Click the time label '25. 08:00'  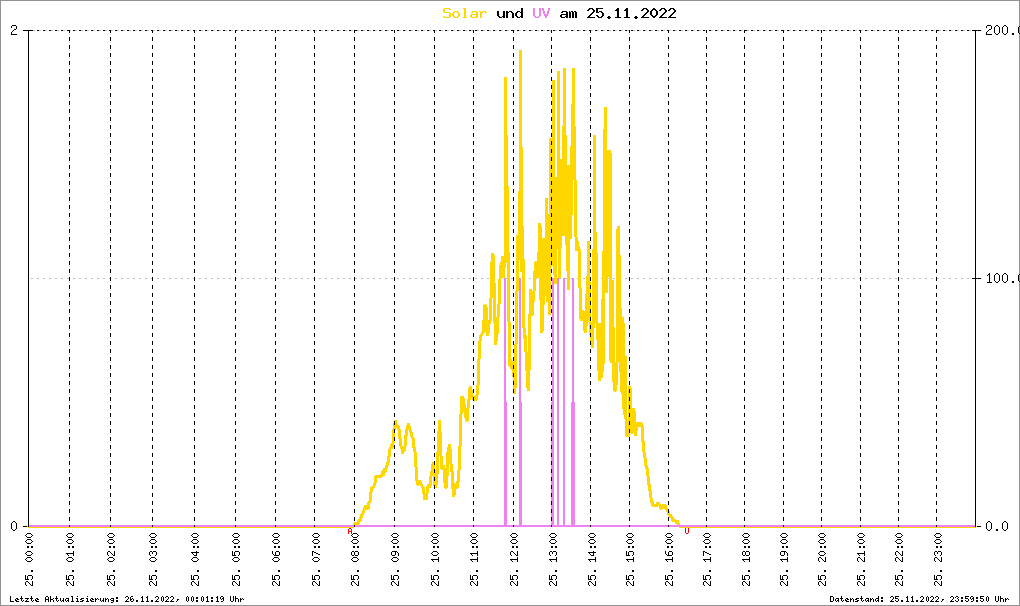coord(355,560)
